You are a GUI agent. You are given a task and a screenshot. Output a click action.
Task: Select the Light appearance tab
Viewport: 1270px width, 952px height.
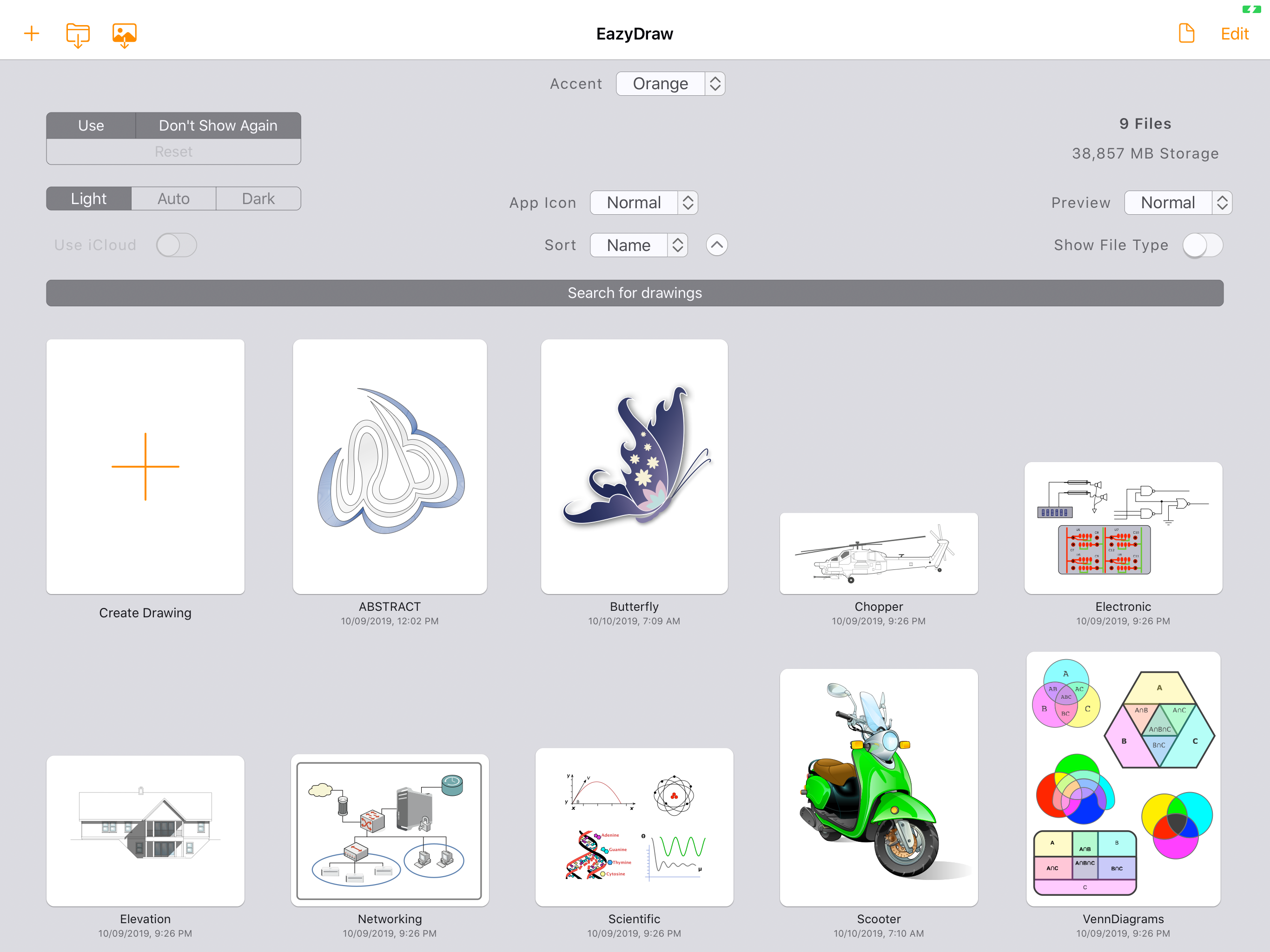pos(88,198)
